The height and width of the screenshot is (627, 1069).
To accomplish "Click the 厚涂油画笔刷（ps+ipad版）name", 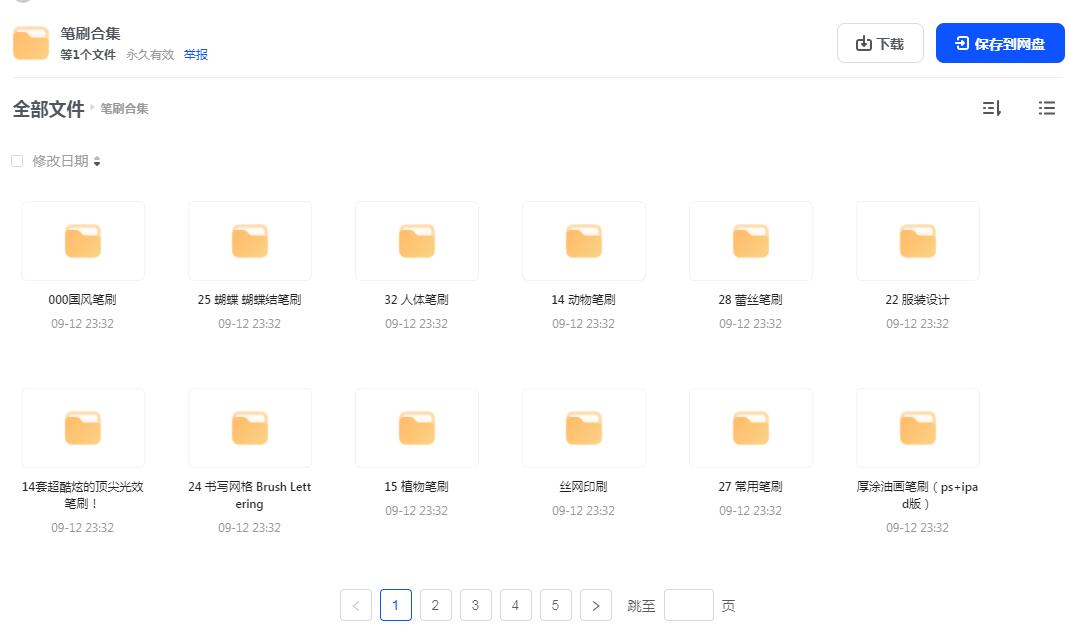I will [918, 495].
